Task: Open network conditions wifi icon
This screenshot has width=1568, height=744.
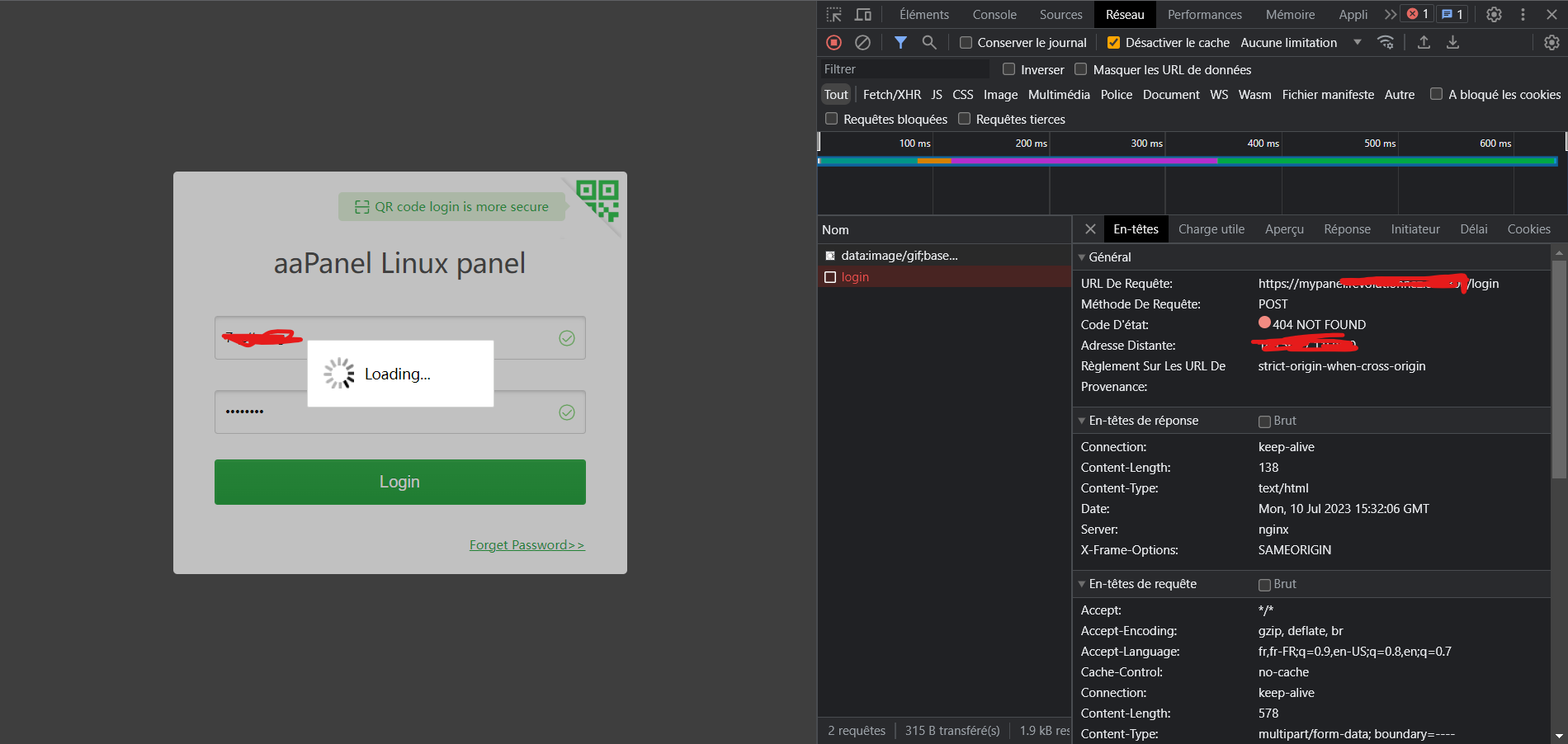Action: (x=1386, y=42)
